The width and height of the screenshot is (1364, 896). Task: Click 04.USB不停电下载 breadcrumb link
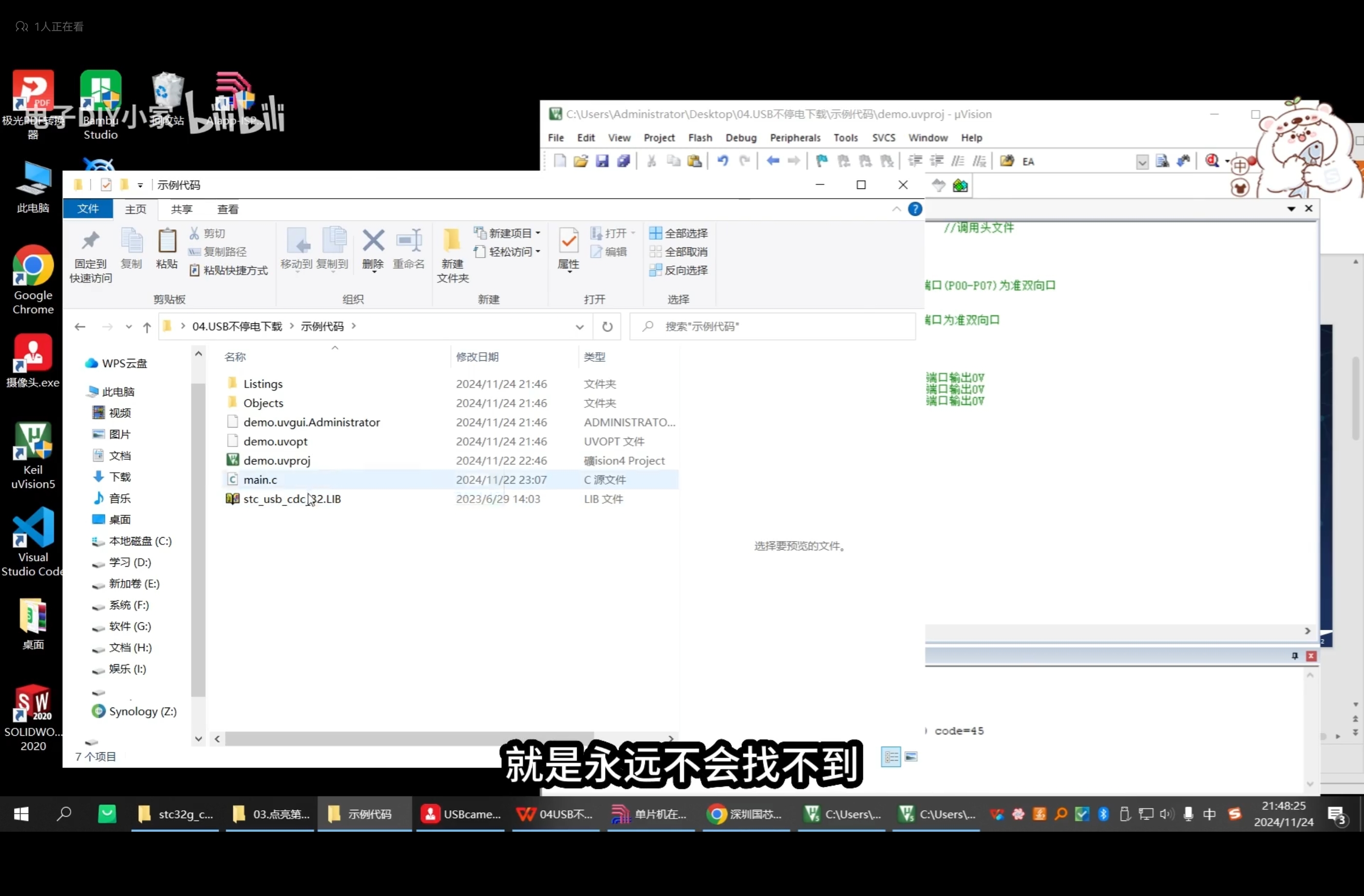[x=237, y=327]
